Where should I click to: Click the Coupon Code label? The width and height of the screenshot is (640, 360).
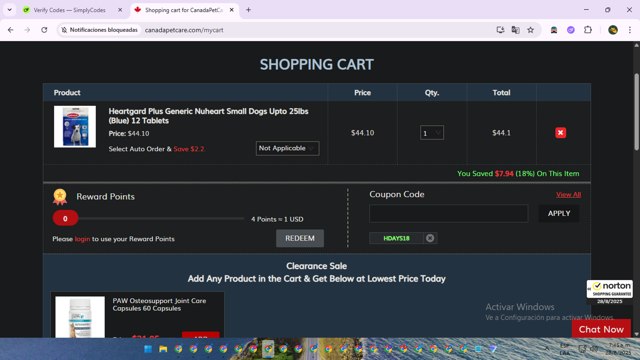click(397, 194)
